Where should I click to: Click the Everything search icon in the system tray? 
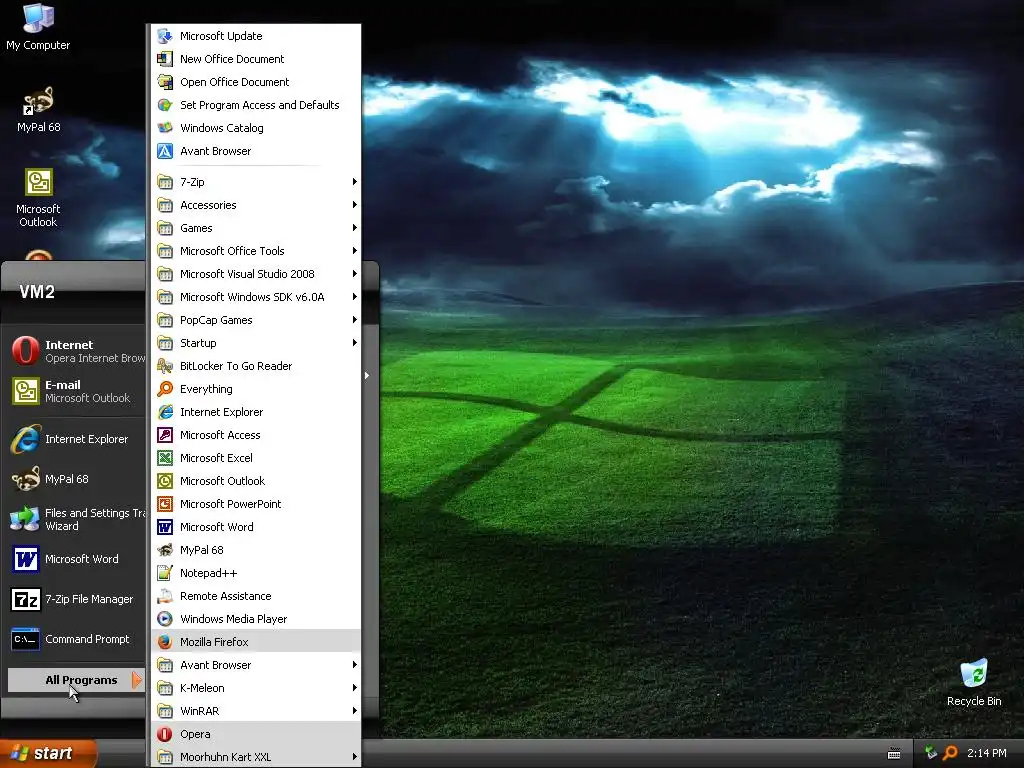tap(950, 753)
